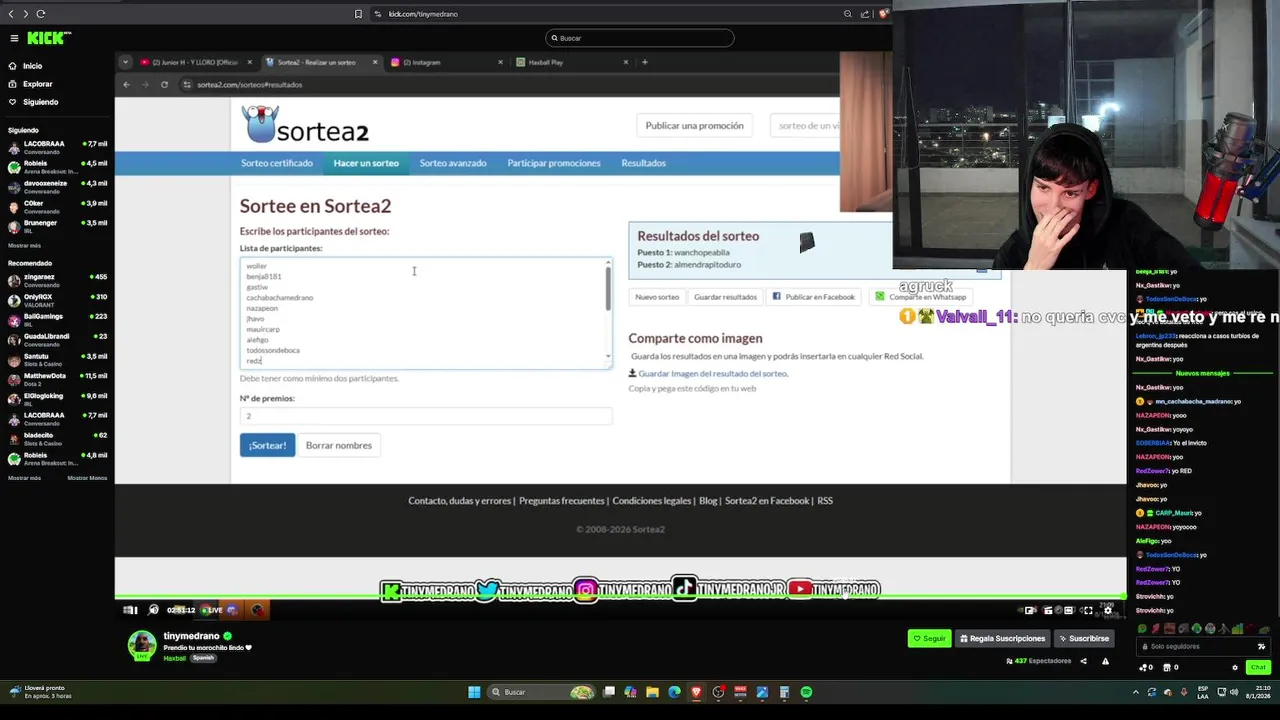Click the Nuevo sorteo button
1280x720 pixels.
tap(657, 297)
